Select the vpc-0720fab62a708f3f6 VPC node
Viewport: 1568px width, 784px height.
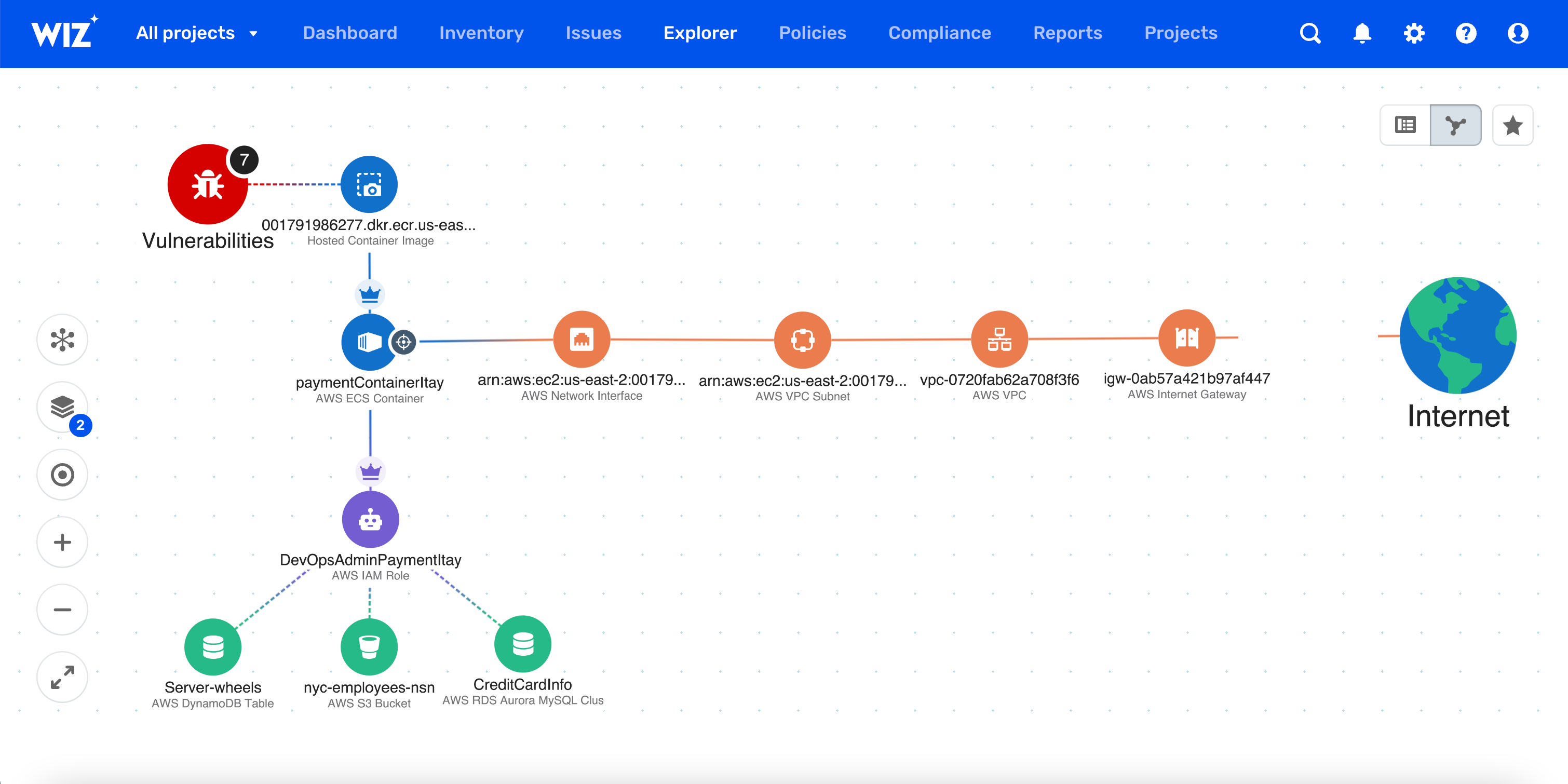(999, 339)
